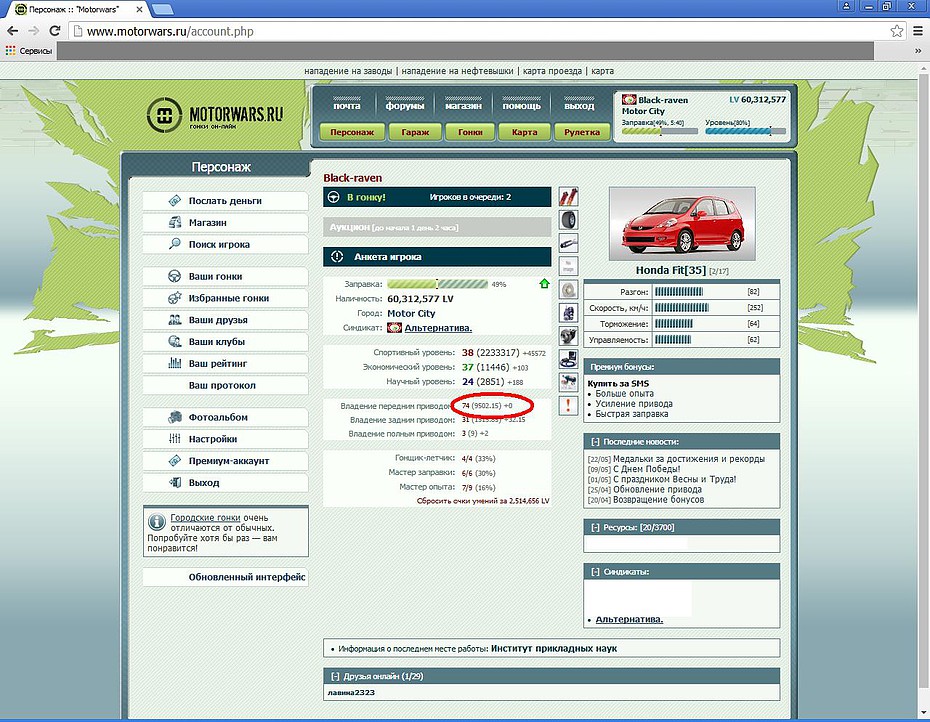Reload the page with the refresh icon
Image resolution: width=930 pixels, height=722 pixels.
click(x=55, y=31)
